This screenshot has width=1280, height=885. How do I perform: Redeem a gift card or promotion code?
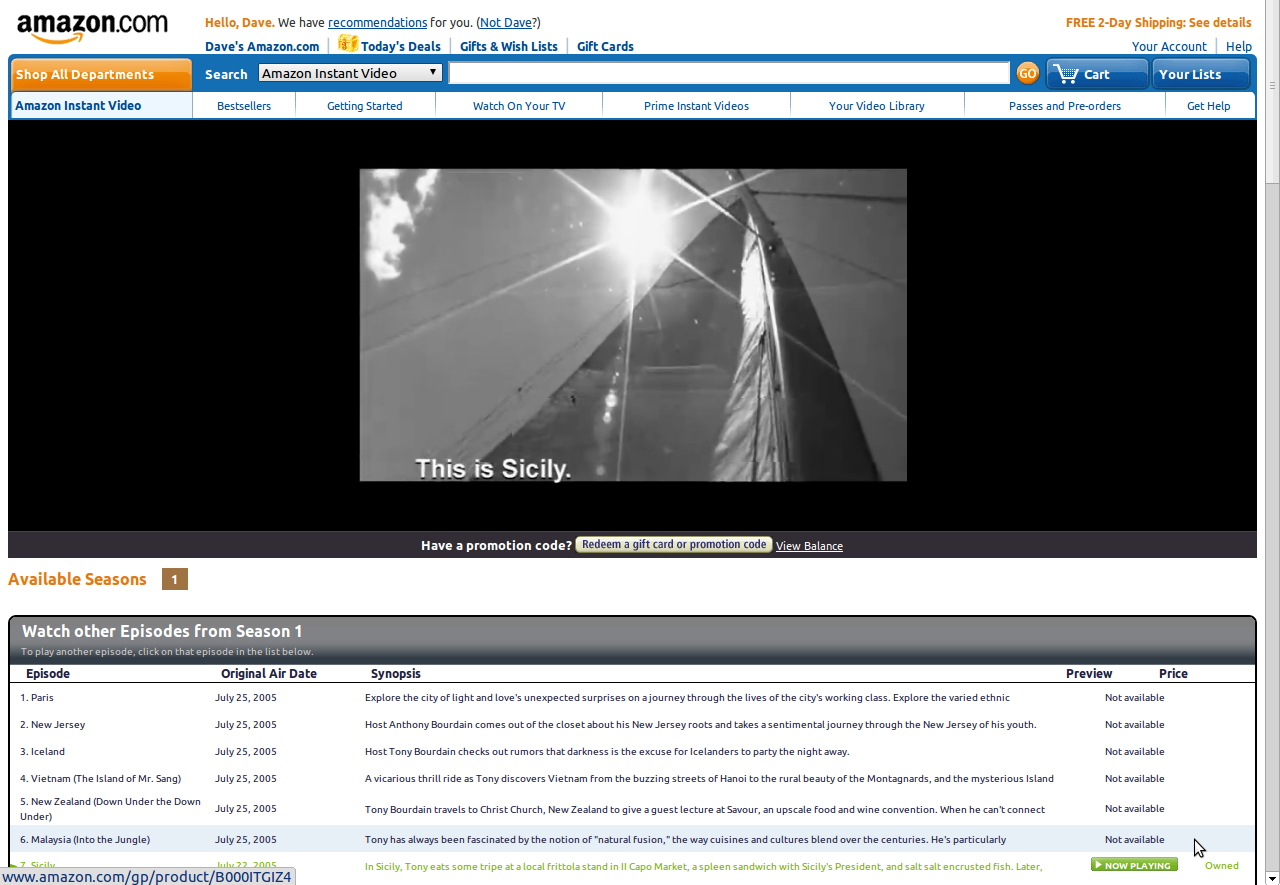[x=674, y=545]
